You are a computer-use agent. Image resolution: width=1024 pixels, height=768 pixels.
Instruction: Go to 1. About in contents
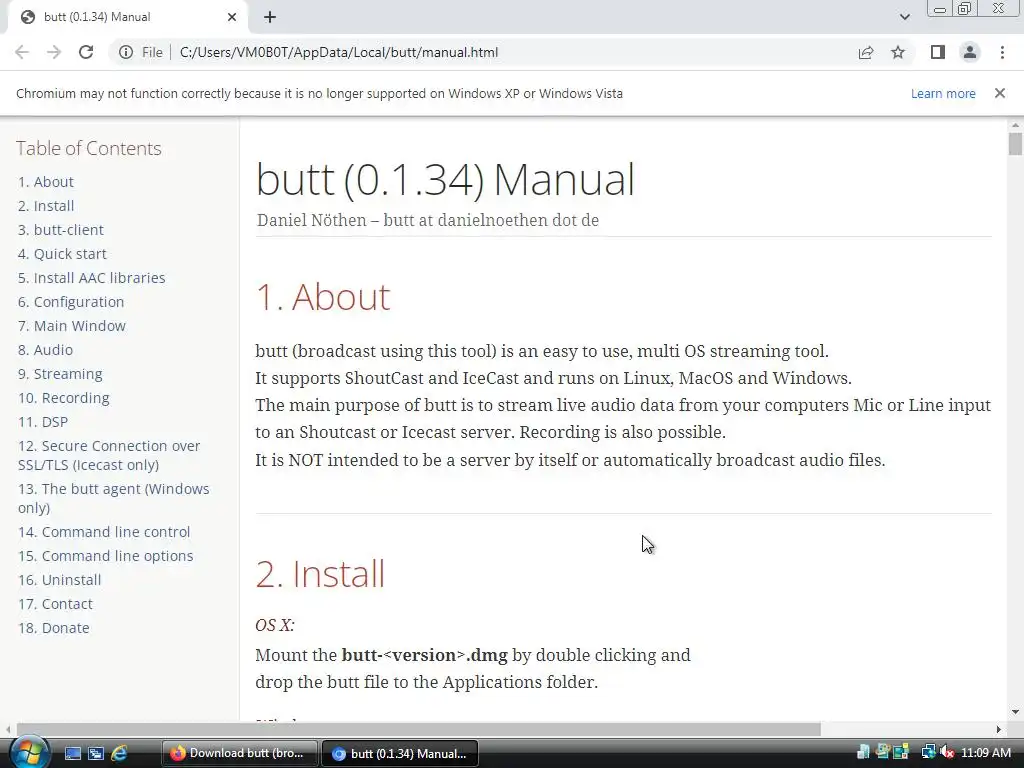pyautogui.click(x=46, y=182)
